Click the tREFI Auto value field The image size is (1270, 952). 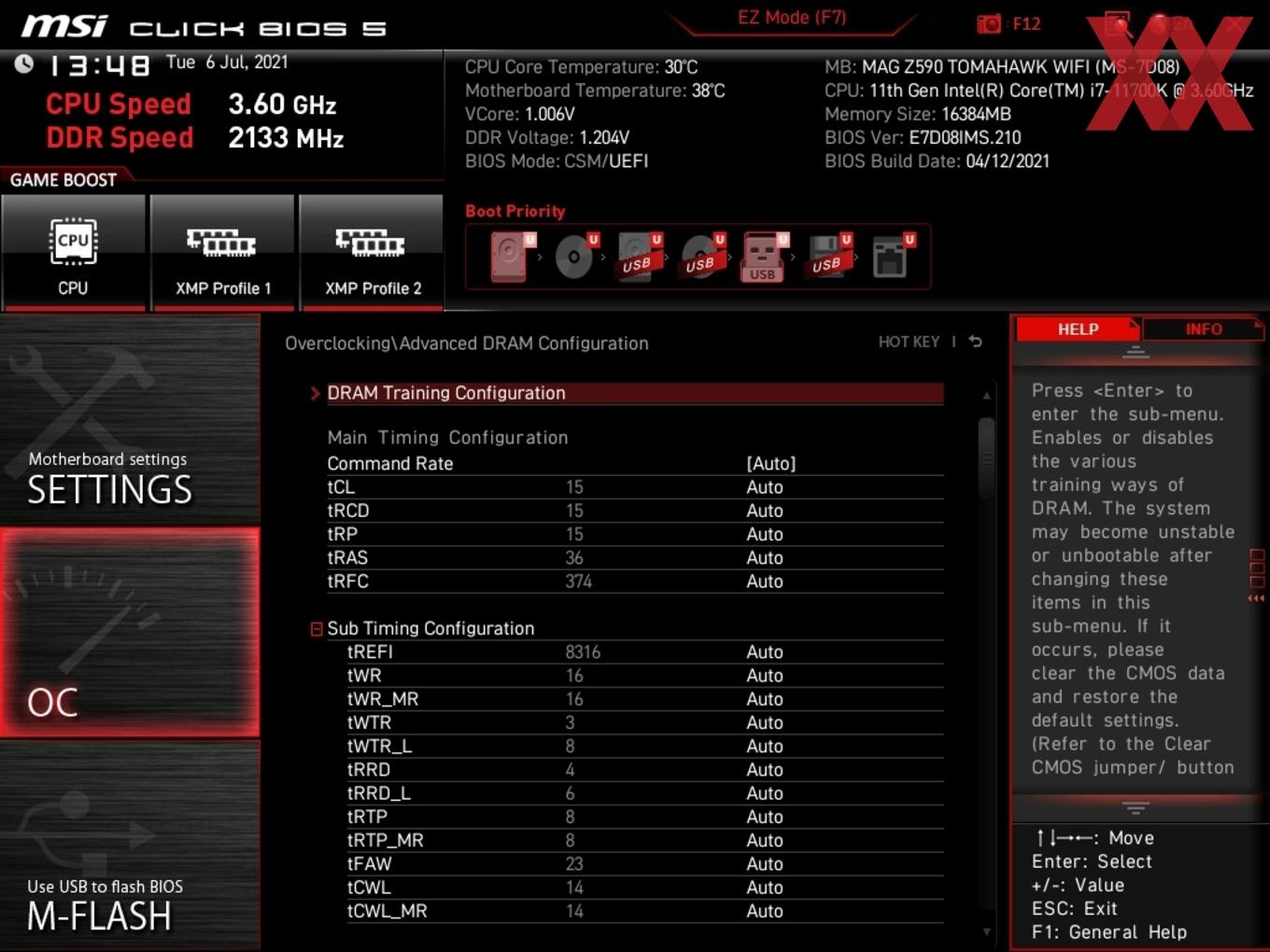[x=765, y=652]
